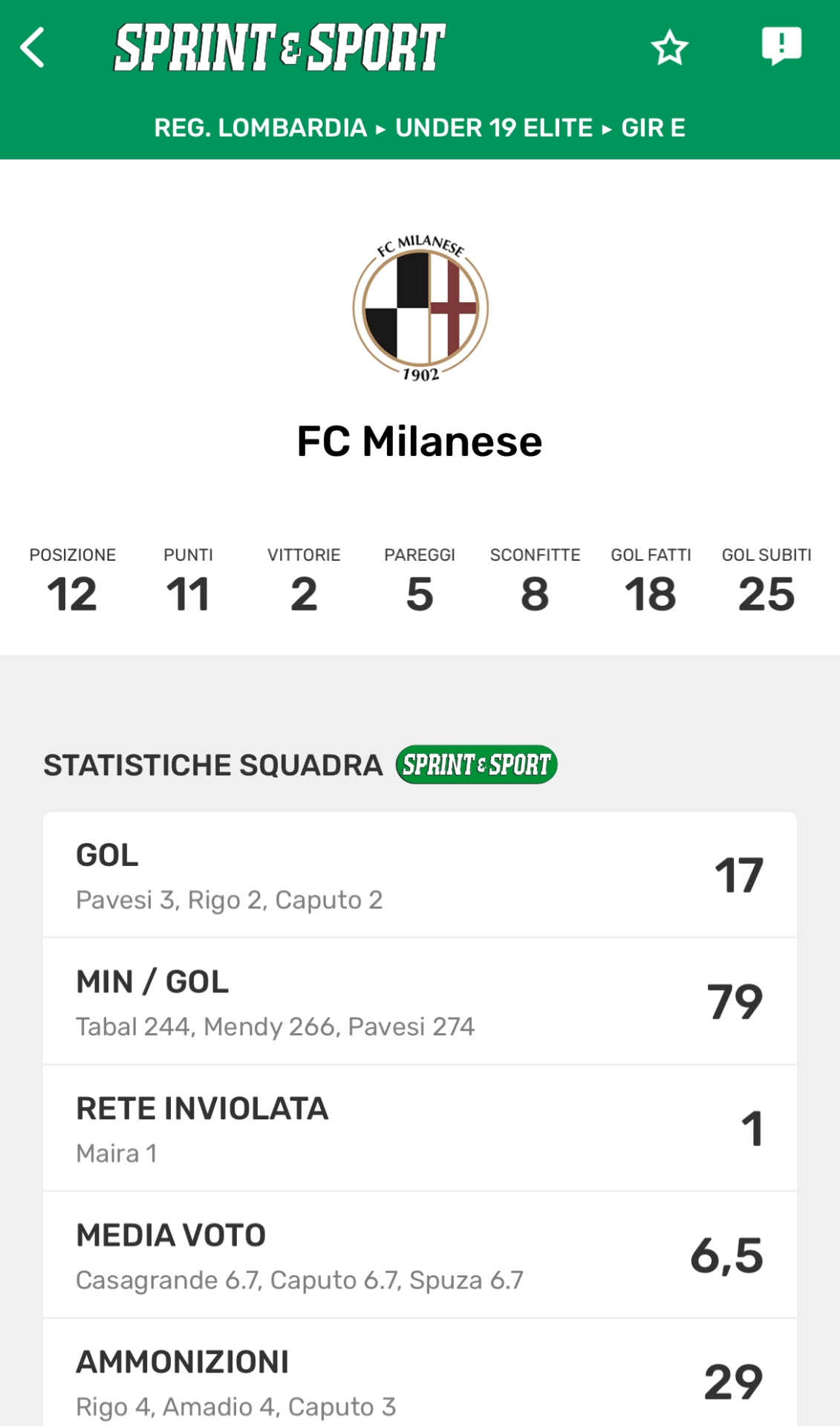Open the RETE INVIOLATA row
The image size is (840, 1426).
tap(420, 1128)
